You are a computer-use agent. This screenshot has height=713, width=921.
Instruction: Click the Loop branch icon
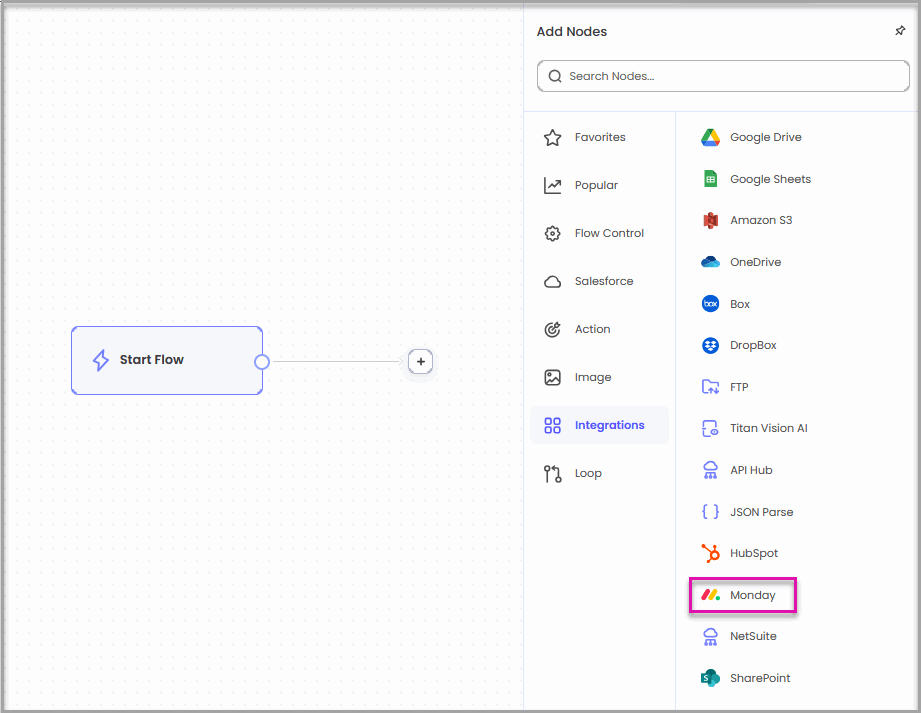552,473
